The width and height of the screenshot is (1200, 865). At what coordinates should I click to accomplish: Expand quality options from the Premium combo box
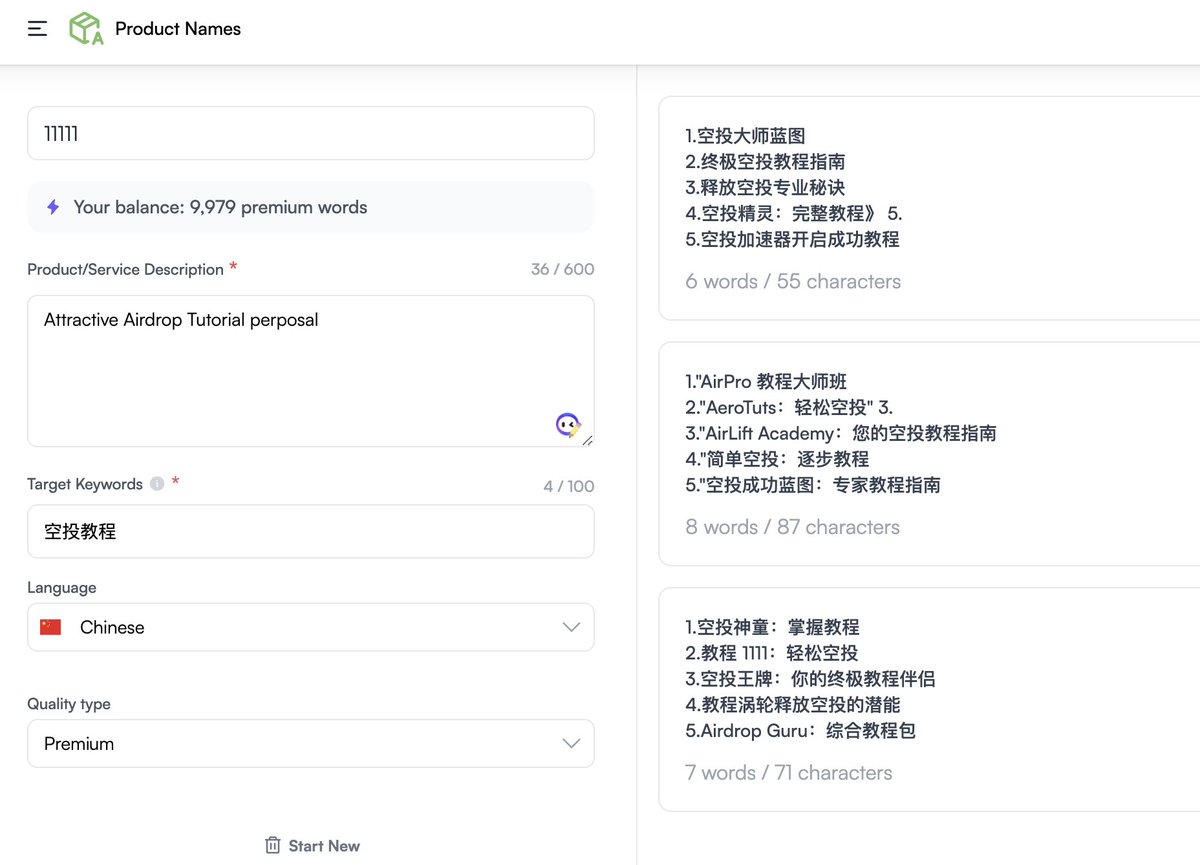(311, 743)
